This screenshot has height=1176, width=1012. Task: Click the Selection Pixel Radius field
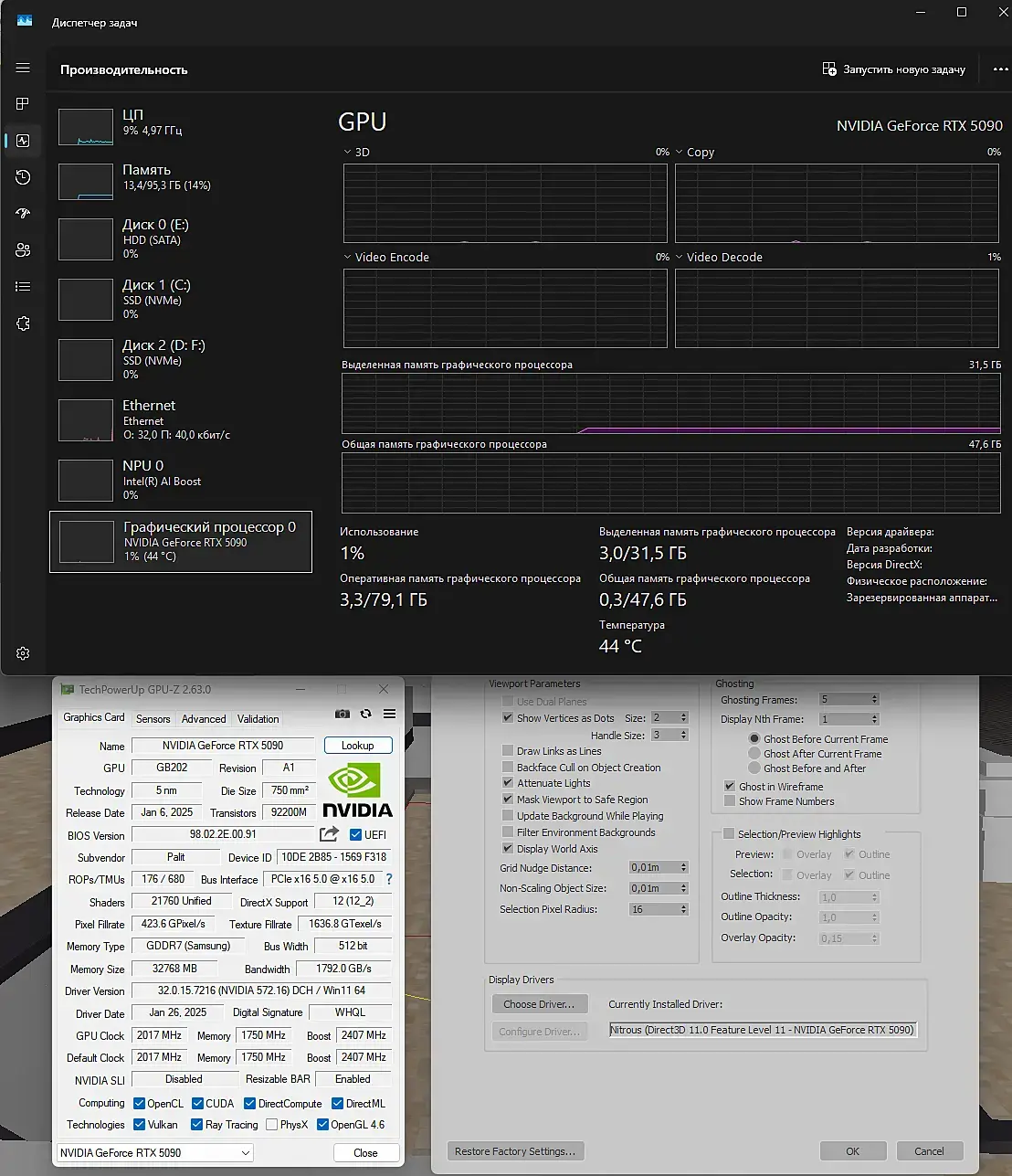(x=653, y=909)
